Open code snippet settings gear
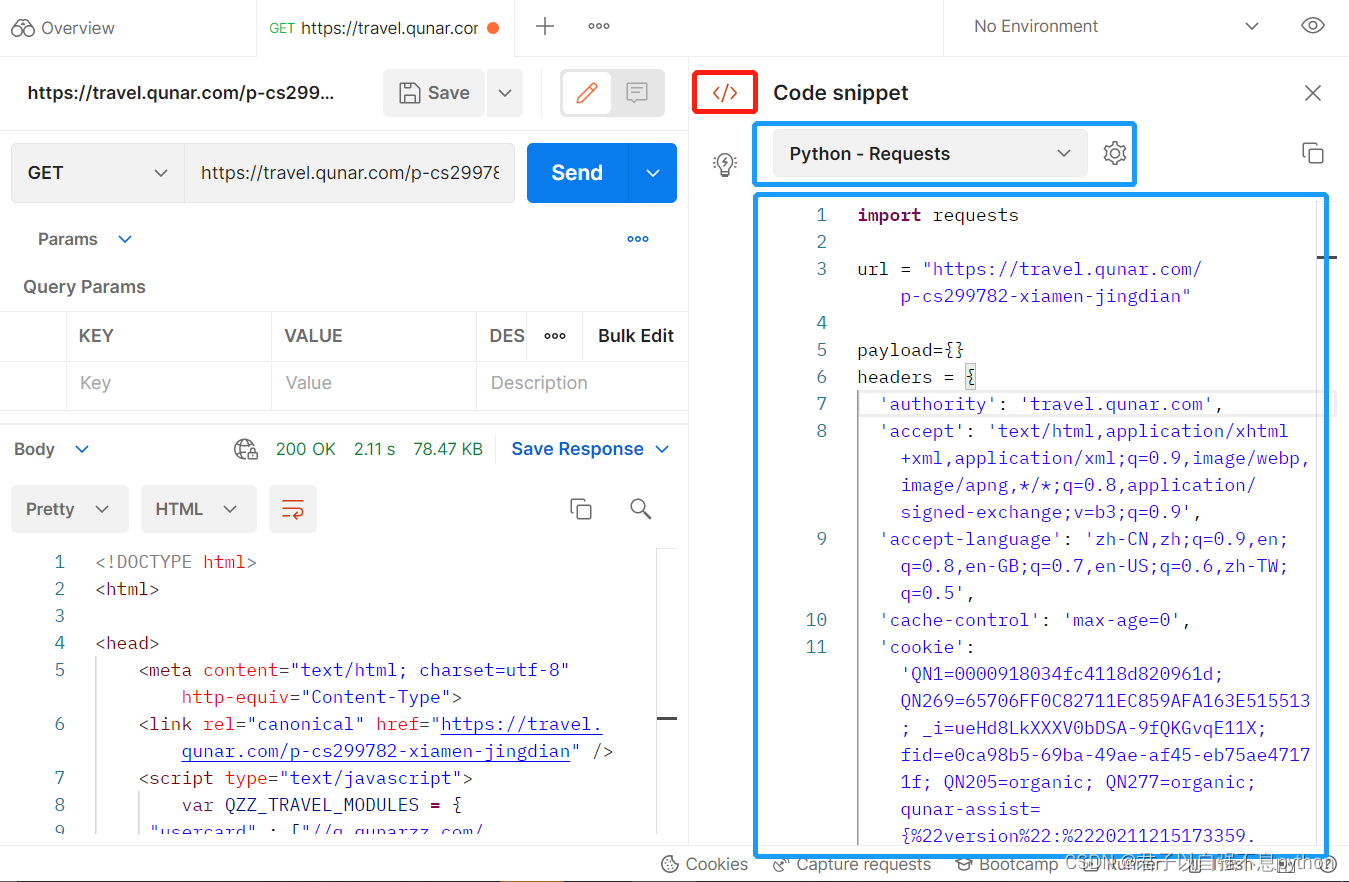Image resolution: width=1349 pixels, height=882 pixels. (1115, 153)
